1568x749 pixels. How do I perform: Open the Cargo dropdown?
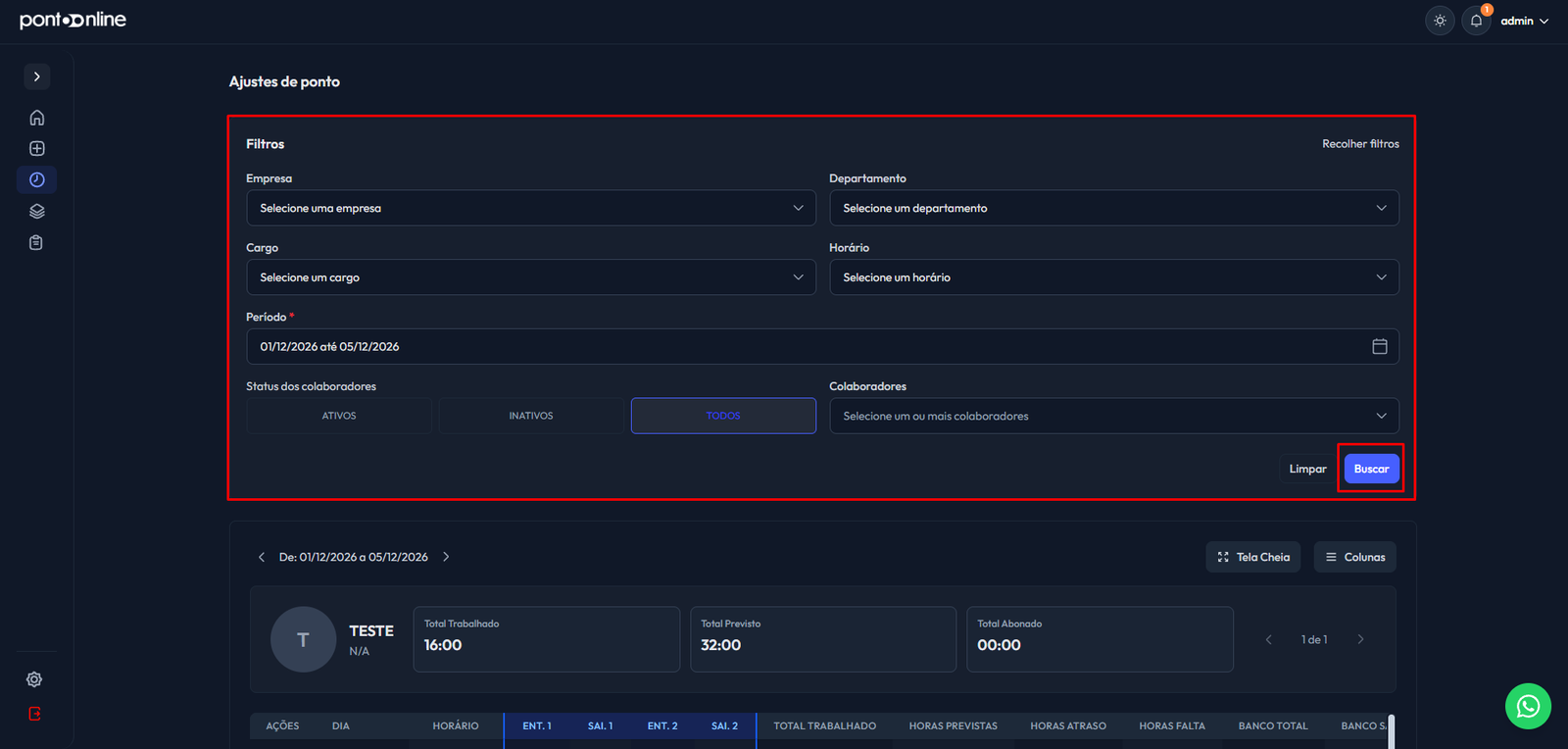point(531,277)
